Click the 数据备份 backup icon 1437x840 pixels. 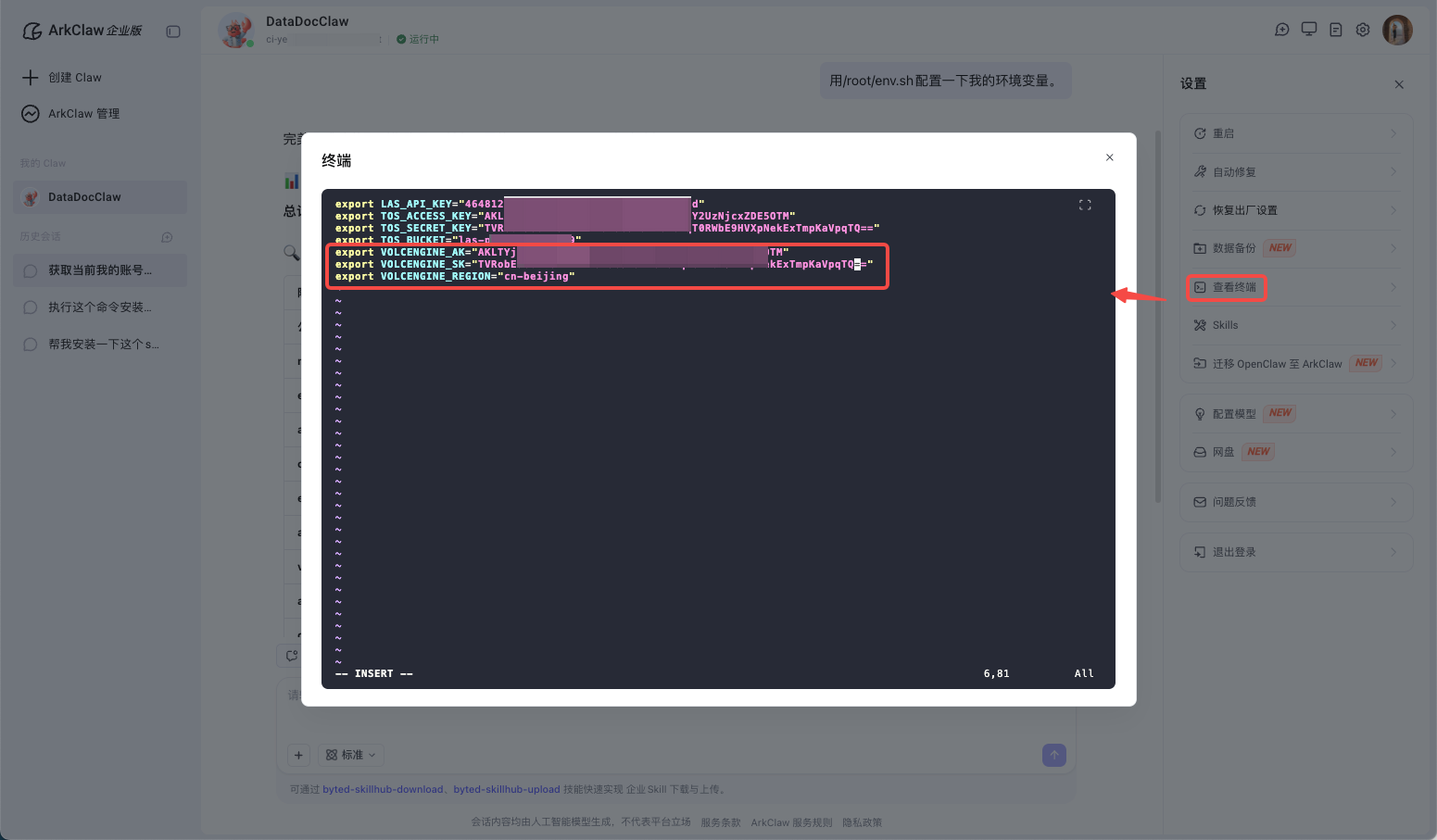tap(1200, 248)
